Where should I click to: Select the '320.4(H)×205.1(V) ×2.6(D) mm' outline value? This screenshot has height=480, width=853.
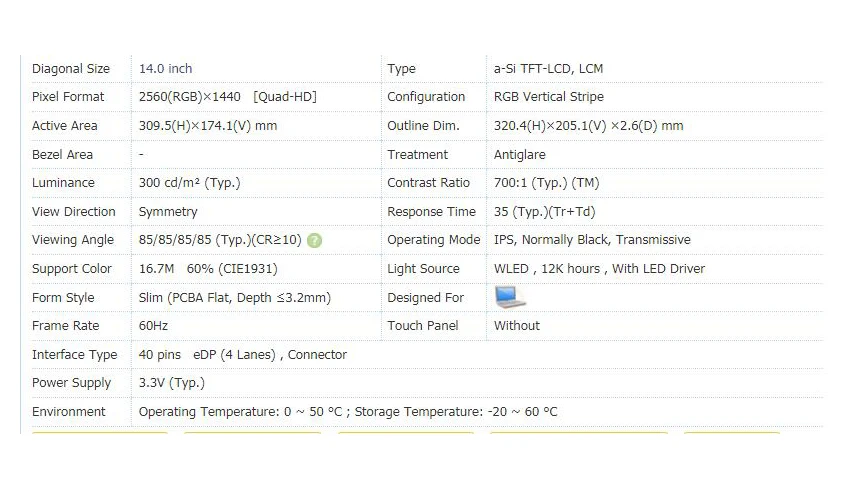pos(589,126)
